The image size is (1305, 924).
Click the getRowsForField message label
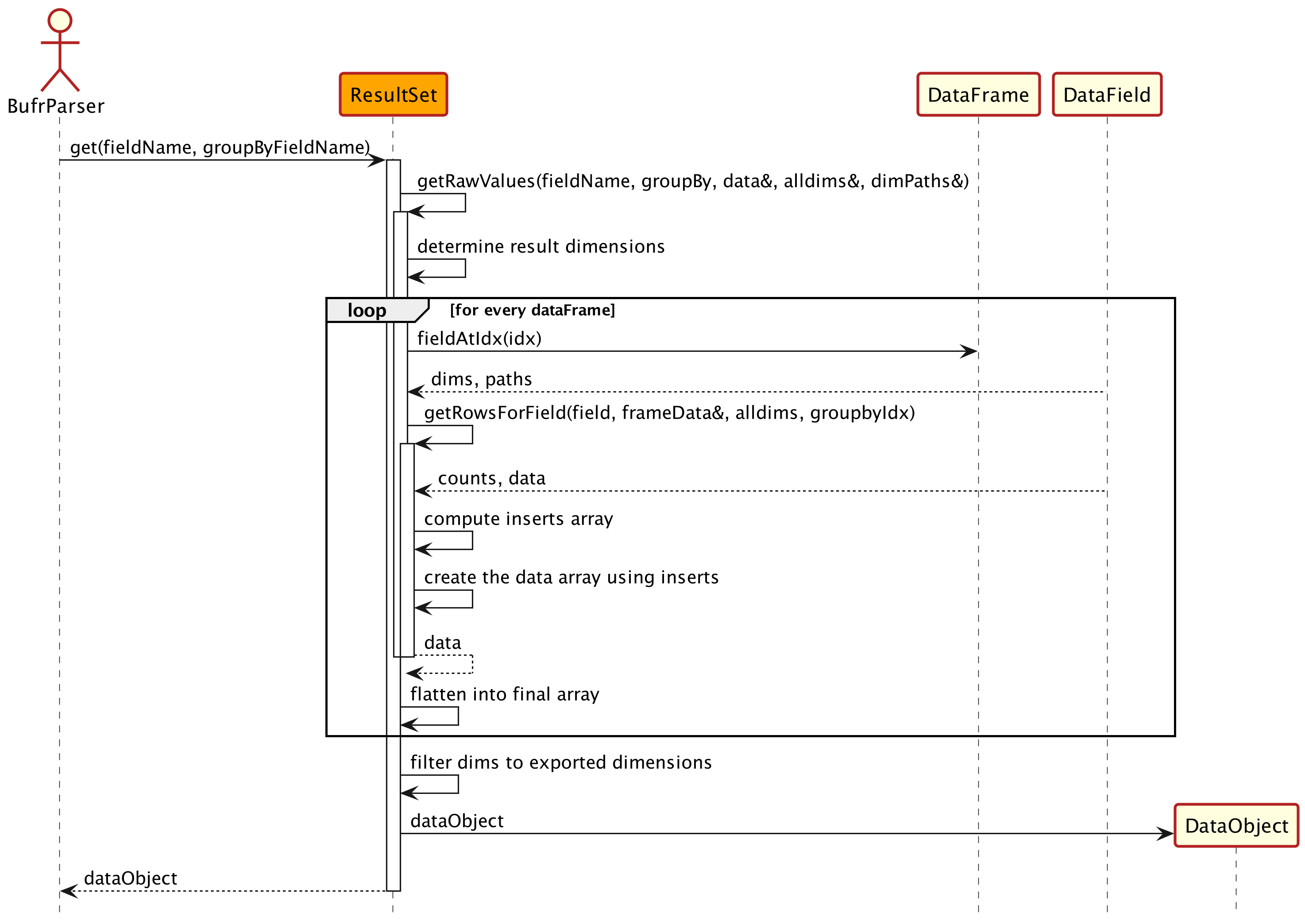click(669, 412)
